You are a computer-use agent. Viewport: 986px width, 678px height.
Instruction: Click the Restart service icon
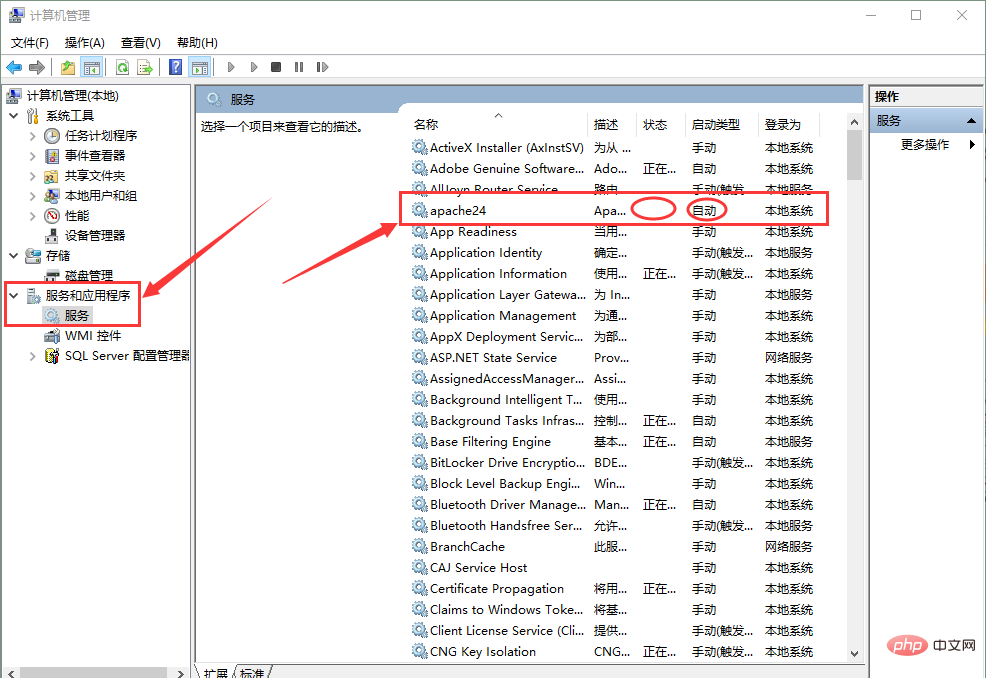tap(322, 67)
